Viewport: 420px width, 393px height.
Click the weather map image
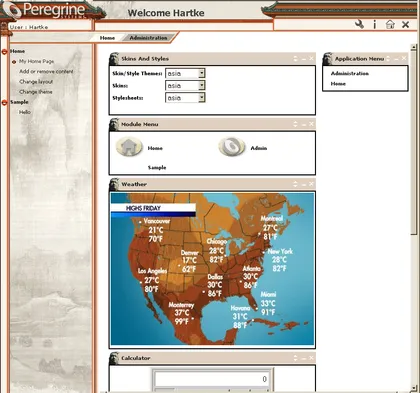212,269
